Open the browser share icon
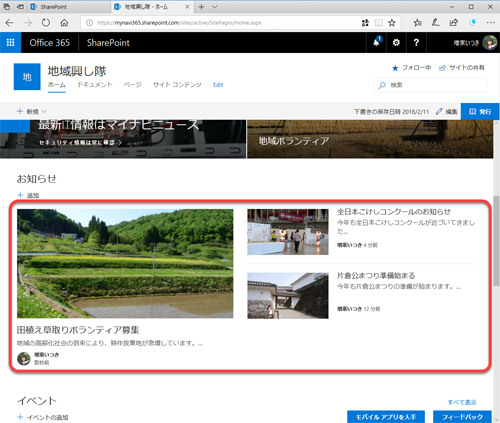Screen dimensions: 500x423 pyautogui.click(x=453, y=23)
